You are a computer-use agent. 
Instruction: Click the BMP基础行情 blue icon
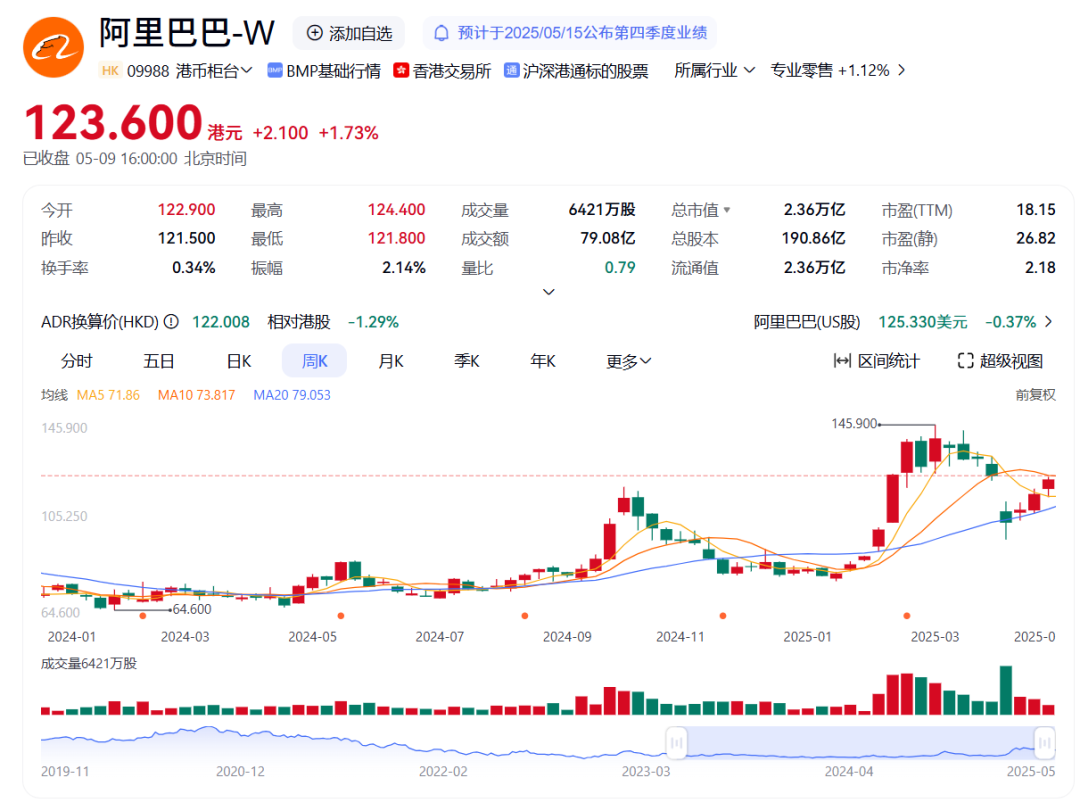click(x=275, y=70)
